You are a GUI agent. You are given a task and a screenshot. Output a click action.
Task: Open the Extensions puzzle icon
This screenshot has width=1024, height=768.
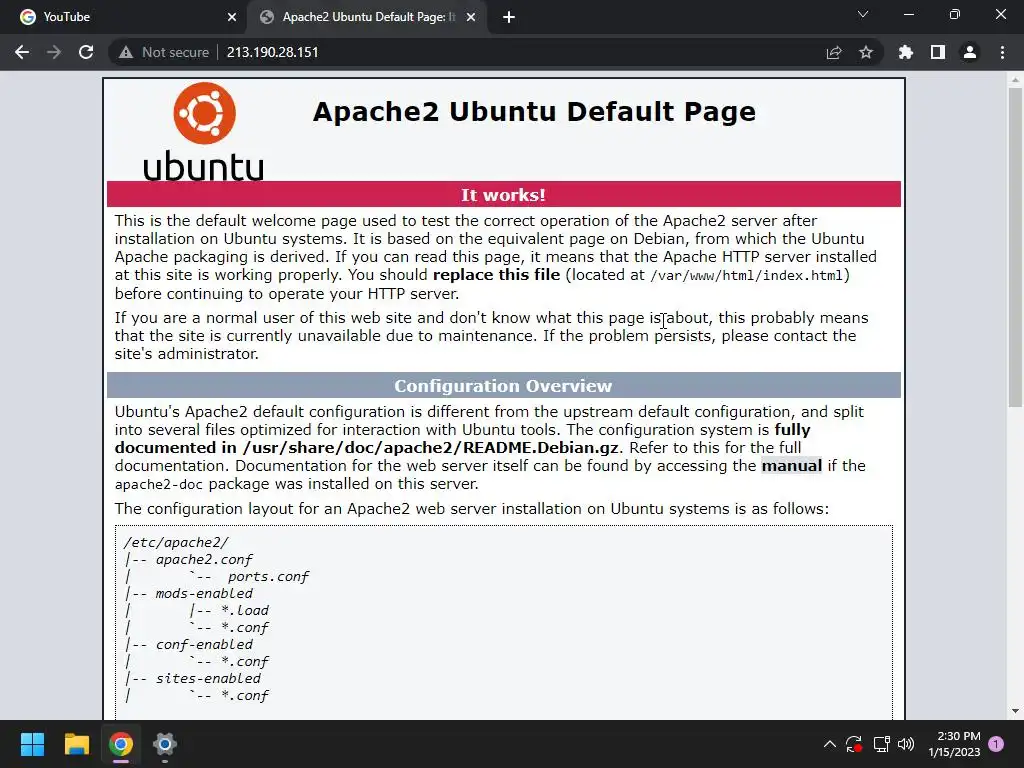906,52
